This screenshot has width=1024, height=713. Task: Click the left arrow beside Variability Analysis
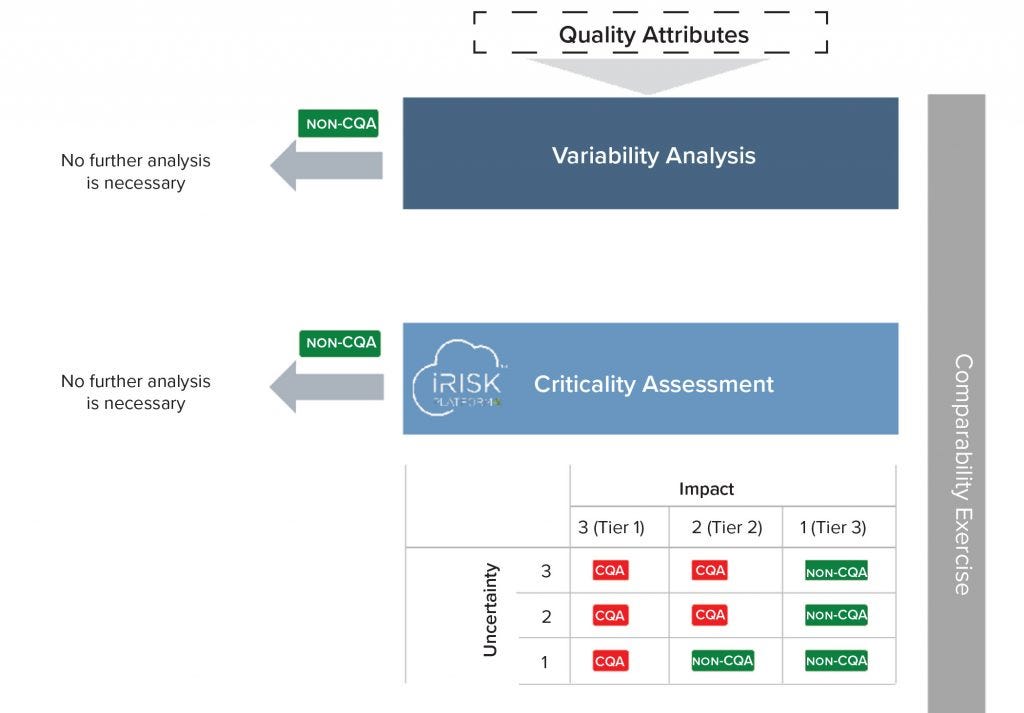click(327, 165)
